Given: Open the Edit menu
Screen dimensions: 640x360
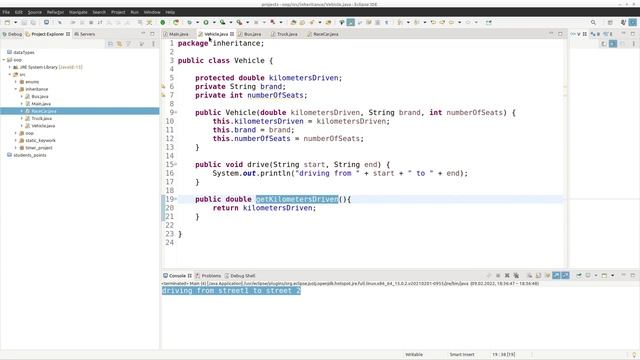Looking at the screenshot, I should tap(19, 12).
